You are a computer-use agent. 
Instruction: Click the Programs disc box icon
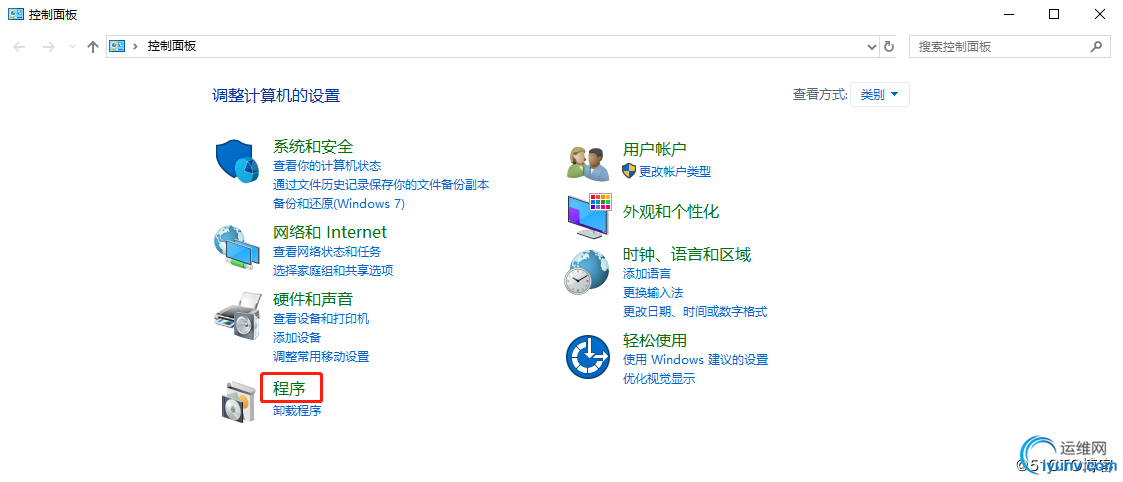237,400
